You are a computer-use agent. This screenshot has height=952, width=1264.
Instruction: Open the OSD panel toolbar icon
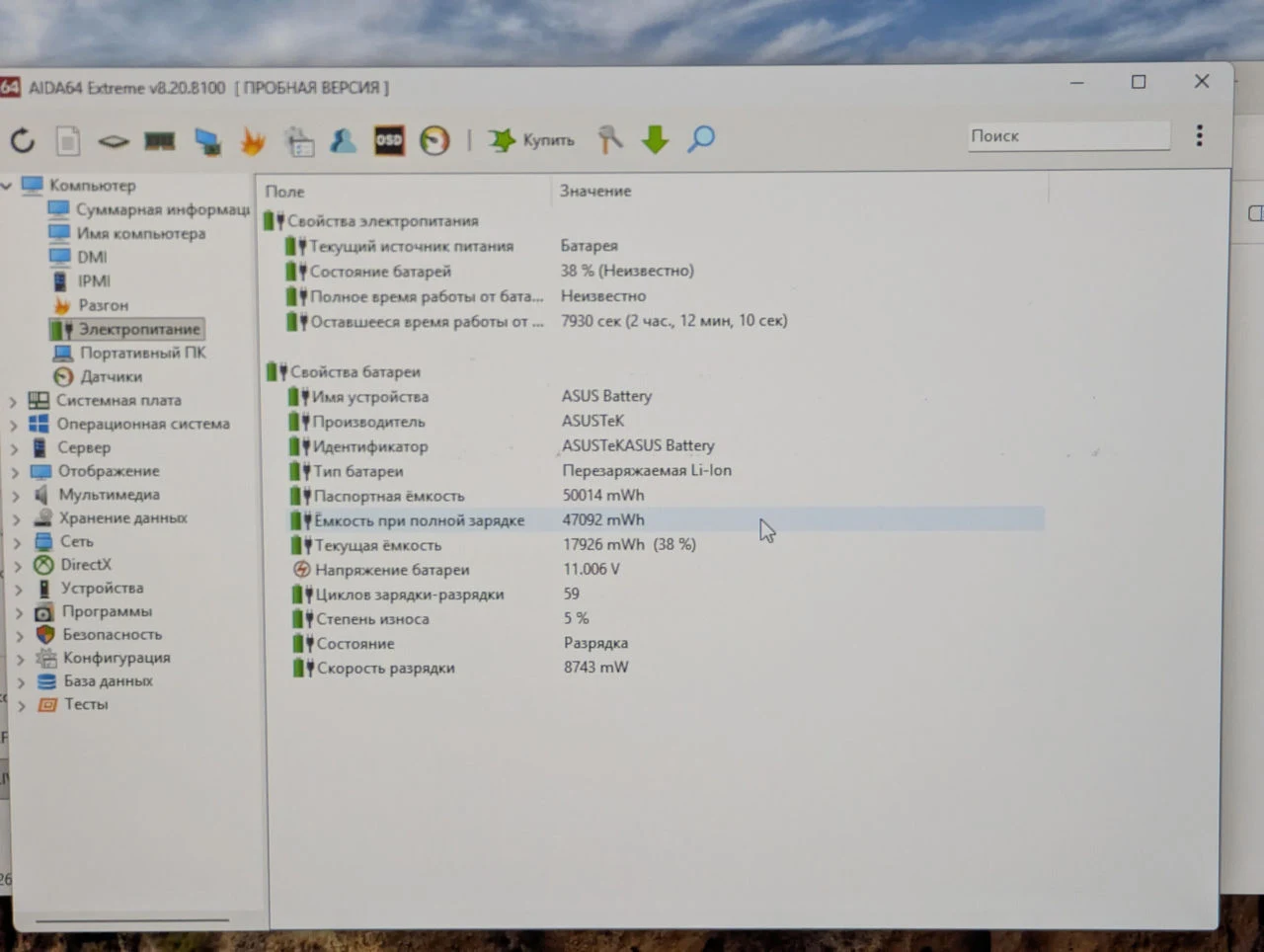coord(389,140)
